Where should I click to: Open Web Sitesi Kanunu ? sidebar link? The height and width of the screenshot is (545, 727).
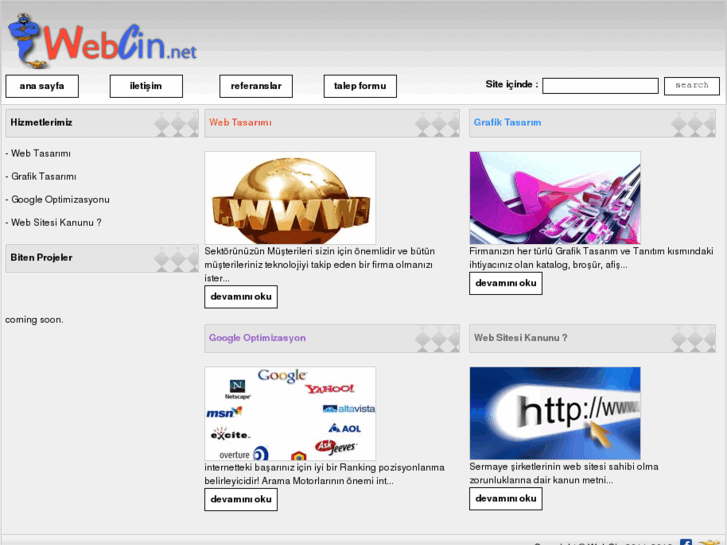pos(56,223)
